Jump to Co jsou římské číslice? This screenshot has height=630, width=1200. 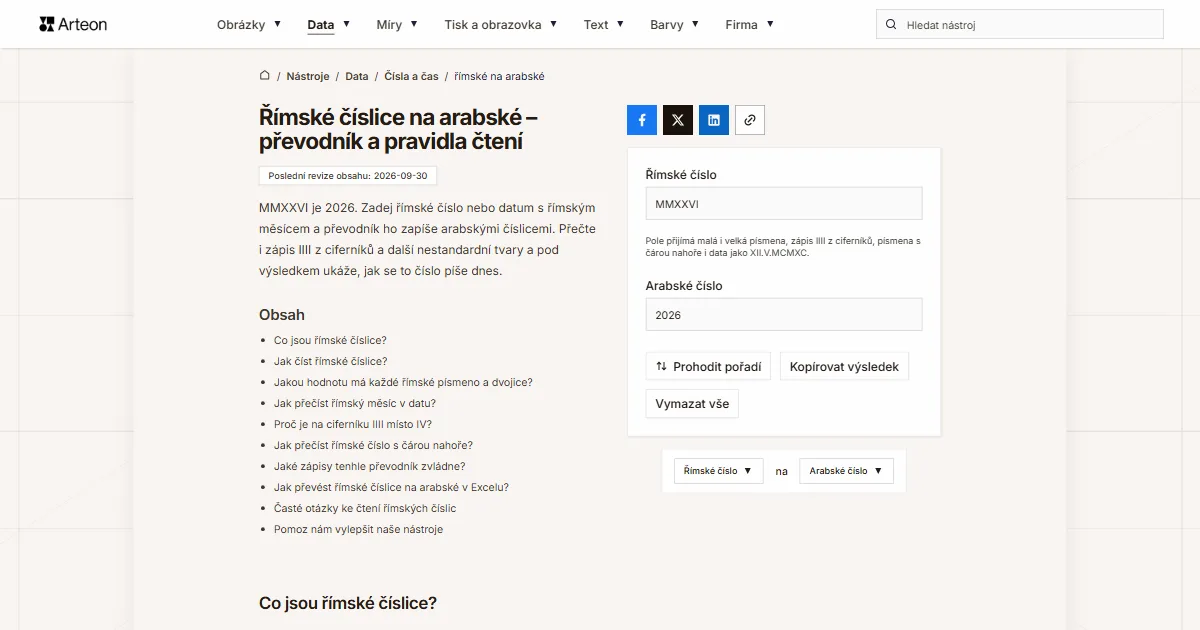330,340
